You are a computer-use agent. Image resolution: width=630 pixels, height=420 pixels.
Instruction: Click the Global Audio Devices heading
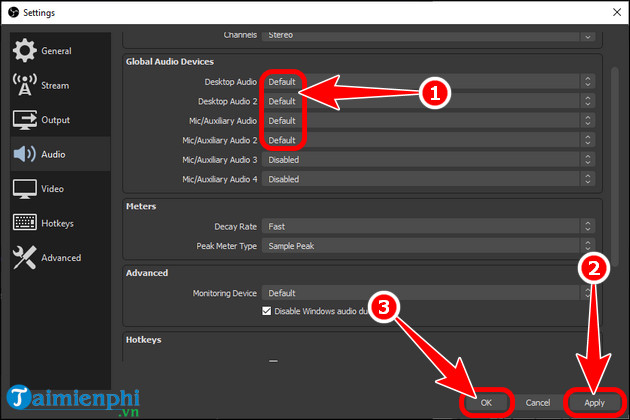point(170,61)
